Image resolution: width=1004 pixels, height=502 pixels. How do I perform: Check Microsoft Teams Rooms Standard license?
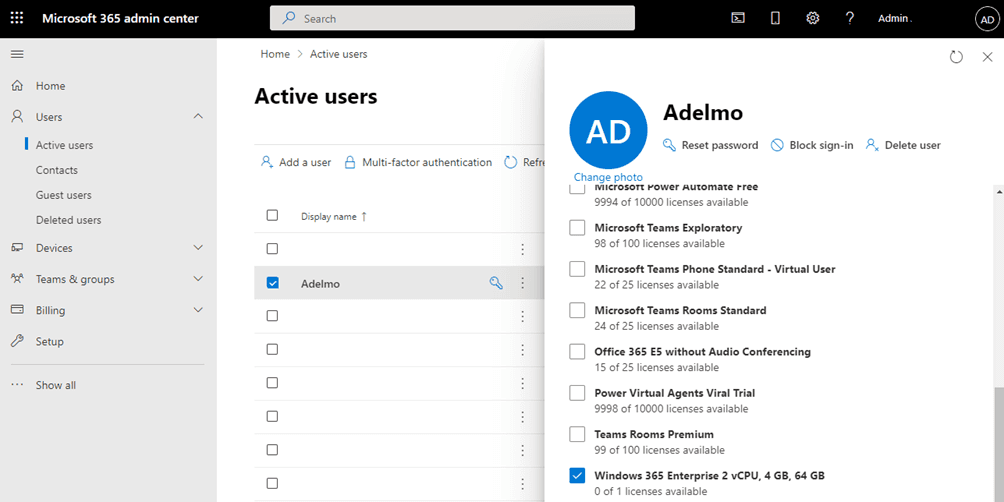click(577, 310)
